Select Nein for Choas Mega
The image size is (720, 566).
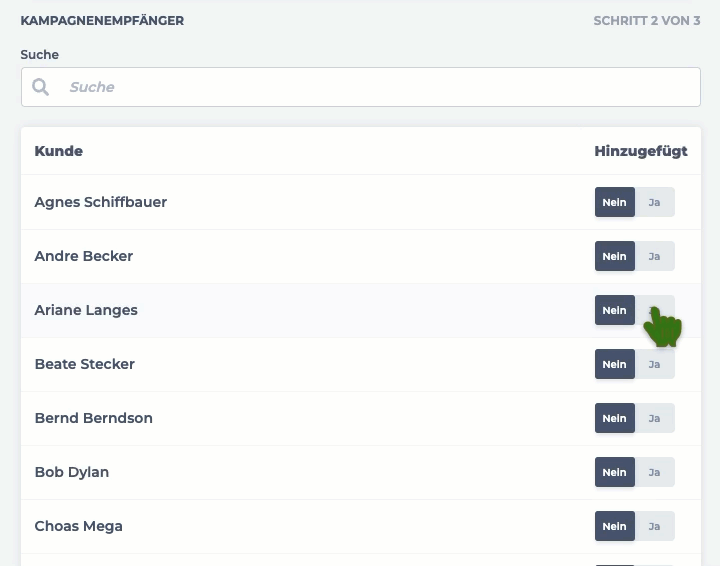tap(615, 526)
